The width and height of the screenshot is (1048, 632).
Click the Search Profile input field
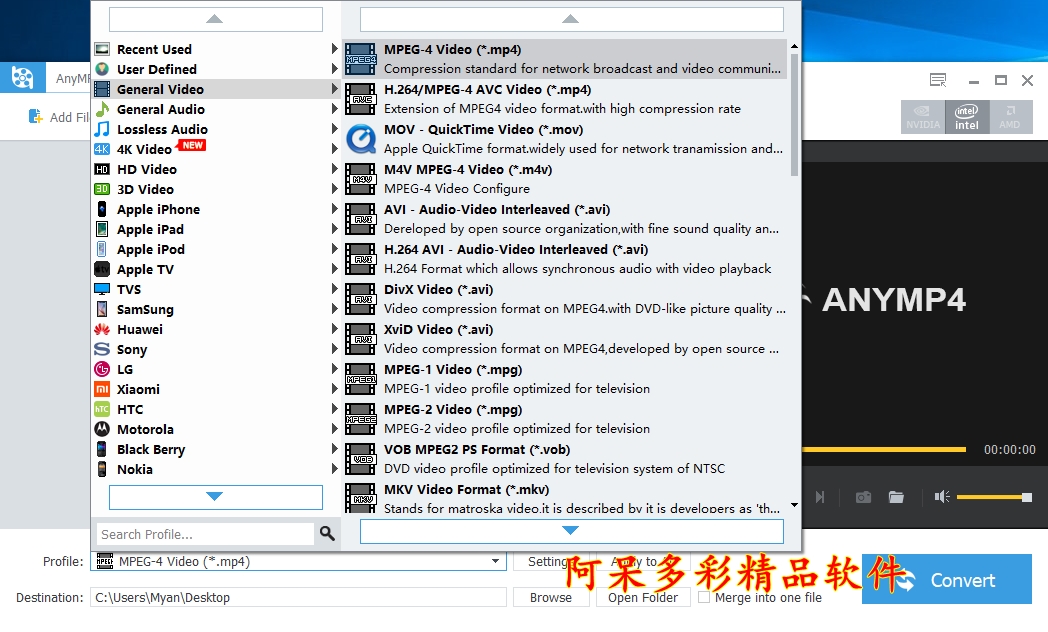tap(205, 534)
